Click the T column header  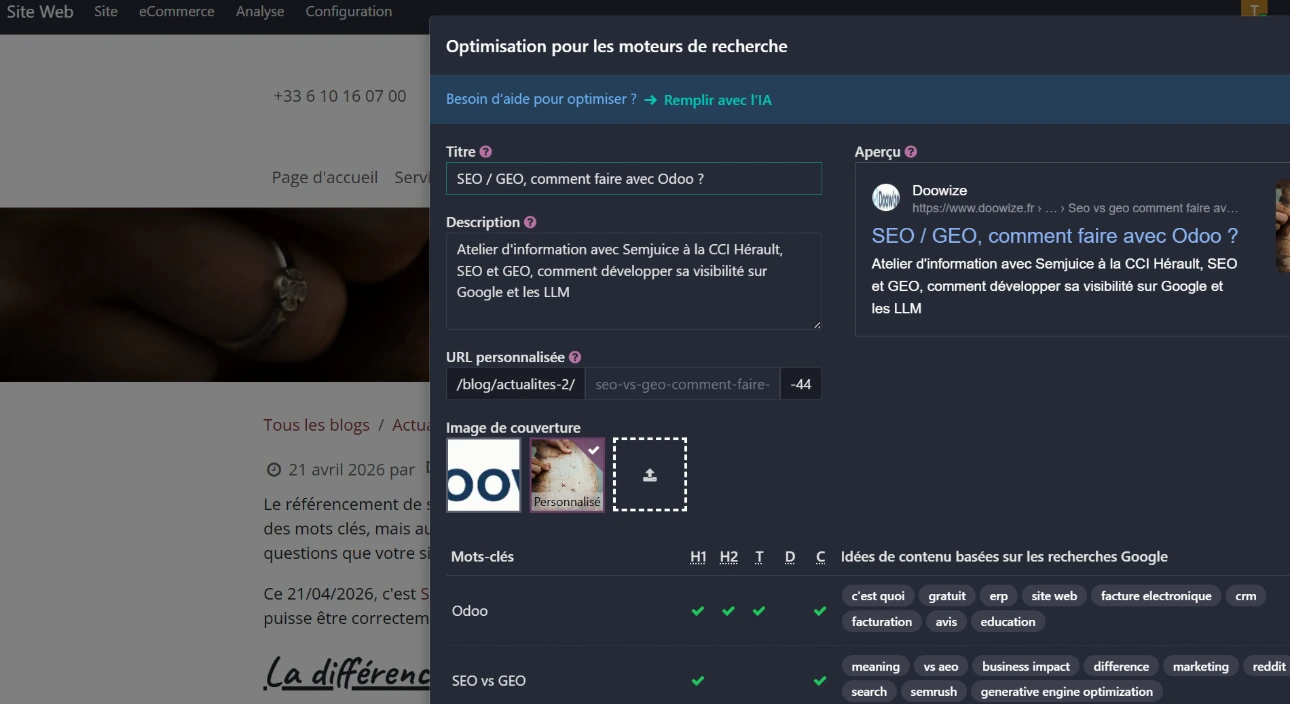pyautogui.click(x=759, y=557)
